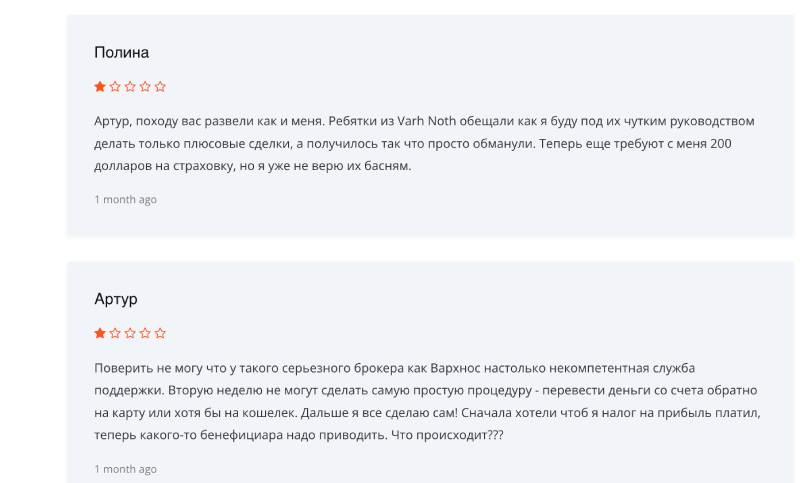Click the fourth star in Полина's rating
This screenshot has width=800, height=483.
(145, 87)
